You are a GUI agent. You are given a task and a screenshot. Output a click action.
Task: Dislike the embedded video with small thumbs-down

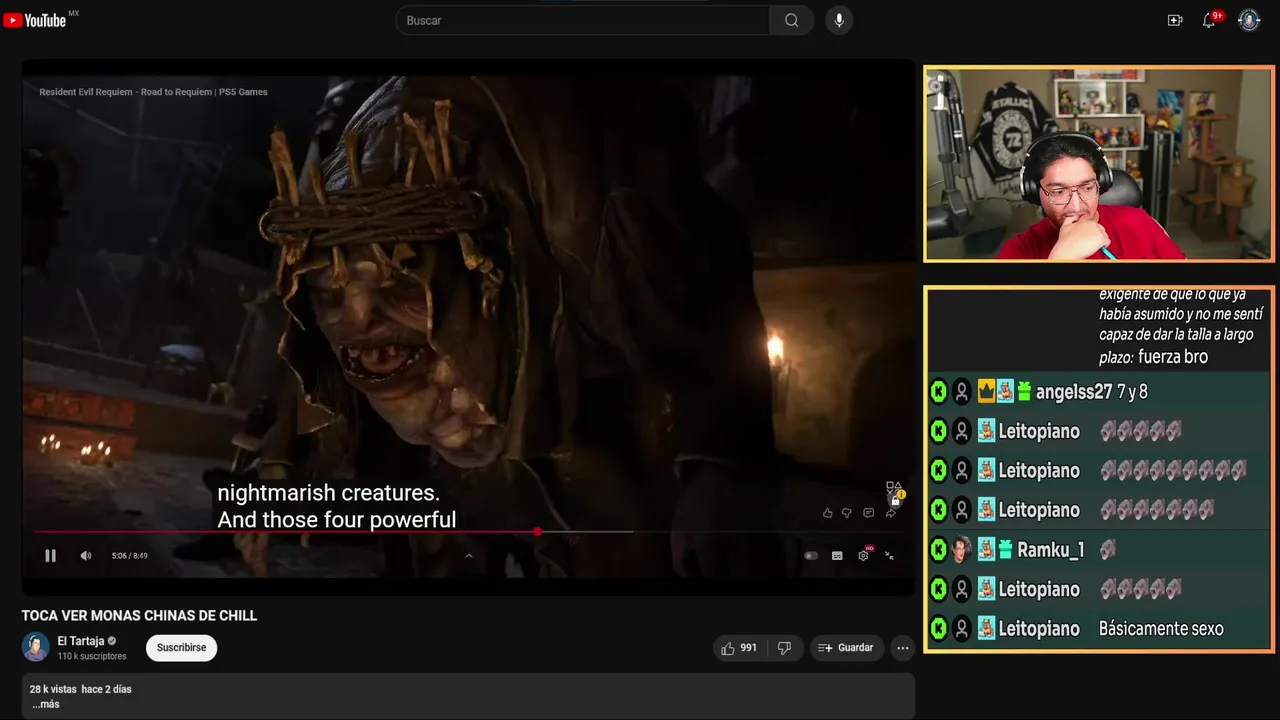[x=847, y=513]
